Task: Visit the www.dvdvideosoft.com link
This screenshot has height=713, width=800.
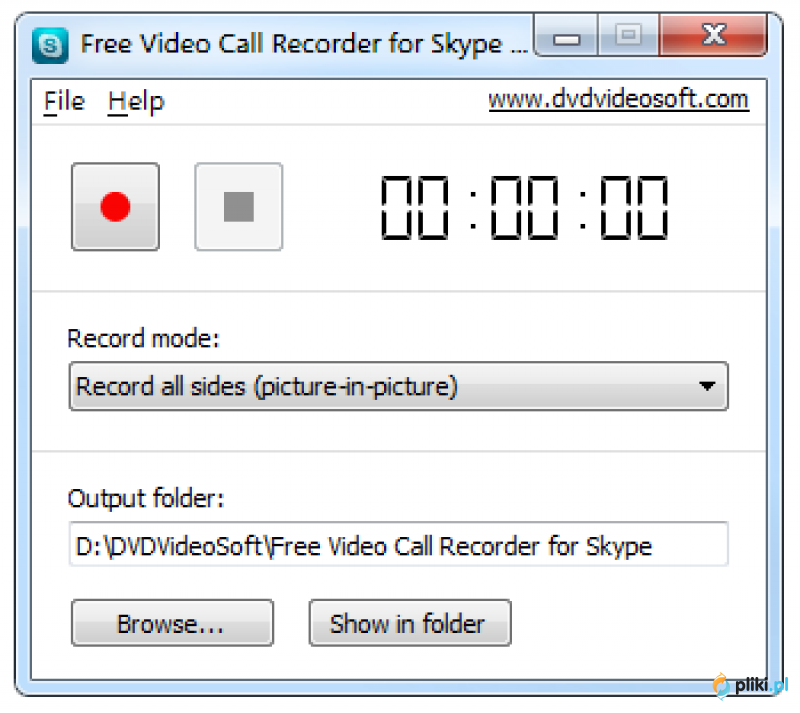Action: click(618, 99)
